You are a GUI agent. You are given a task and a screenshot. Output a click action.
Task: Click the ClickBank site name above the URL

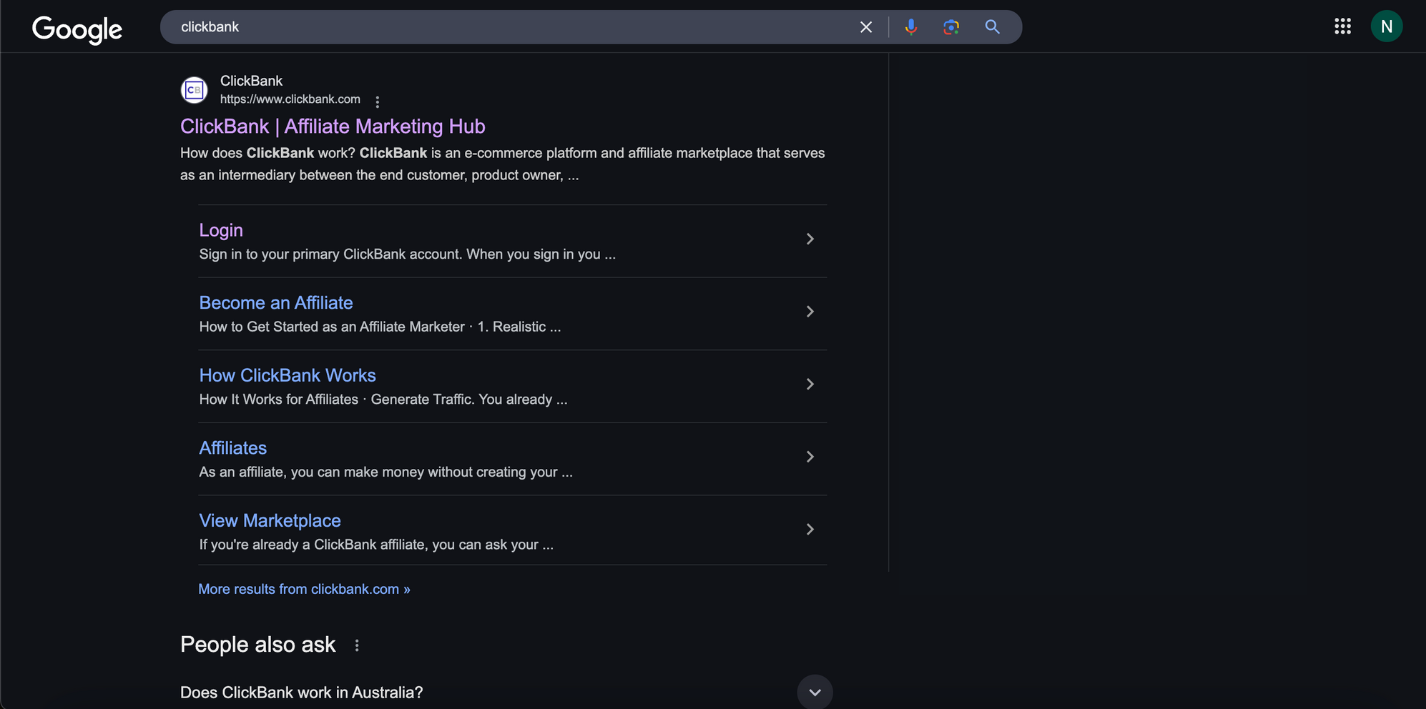coord(251,81)
